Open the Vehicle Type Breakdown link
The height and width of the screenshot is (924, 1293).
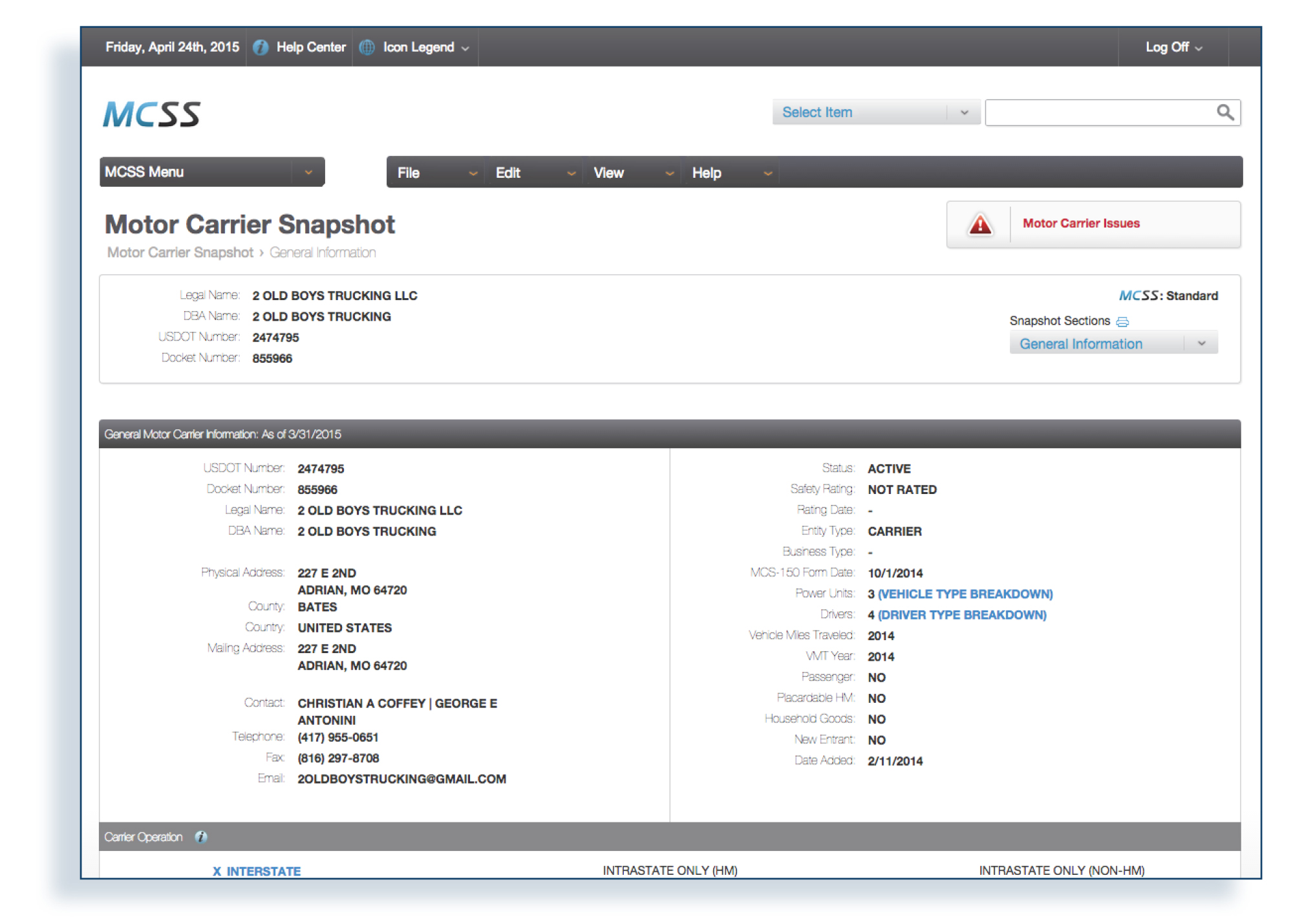(x=965, y=594)
